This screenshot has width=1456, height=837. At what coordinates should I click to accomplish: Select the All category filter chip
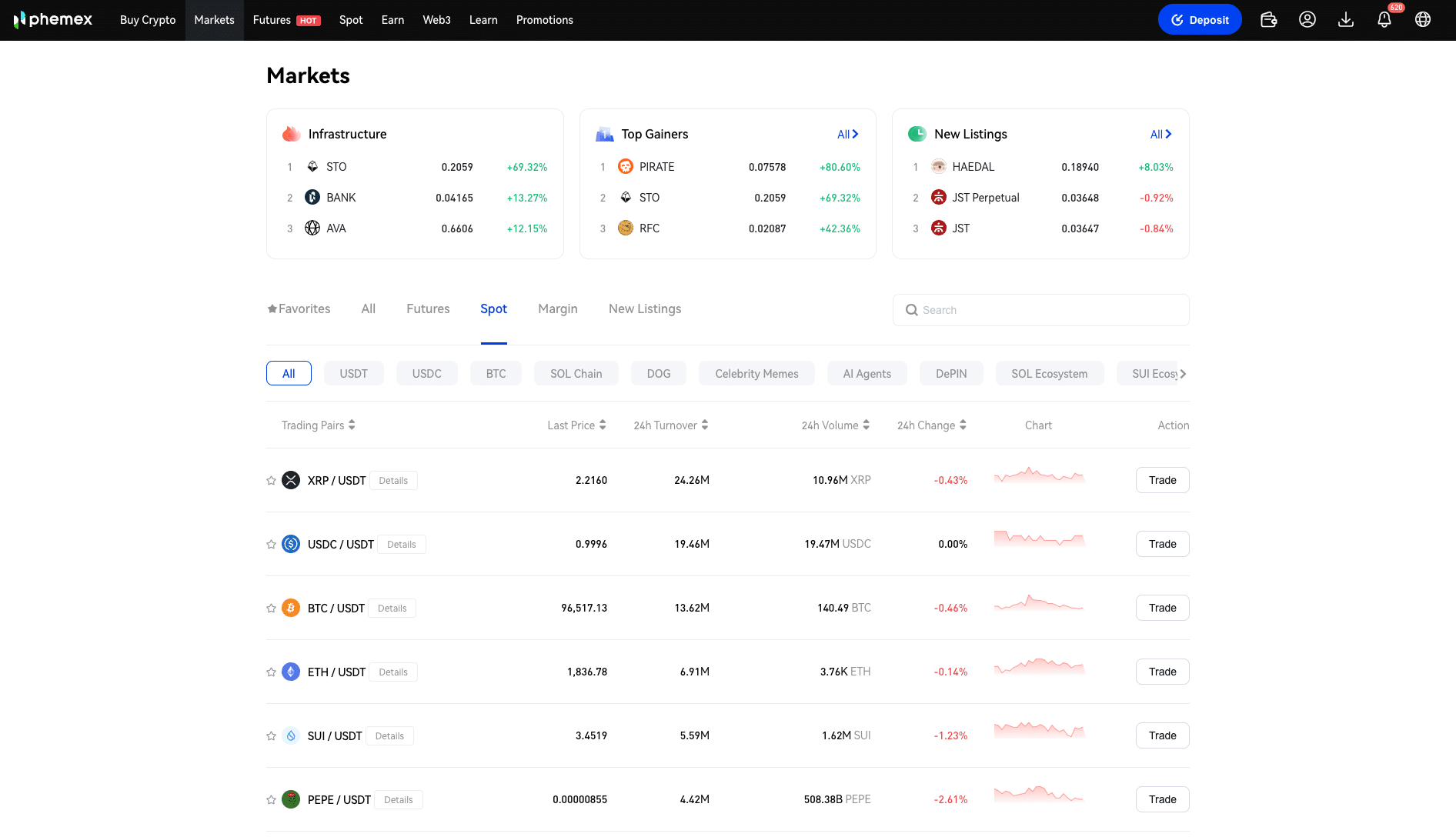(289, 373)
